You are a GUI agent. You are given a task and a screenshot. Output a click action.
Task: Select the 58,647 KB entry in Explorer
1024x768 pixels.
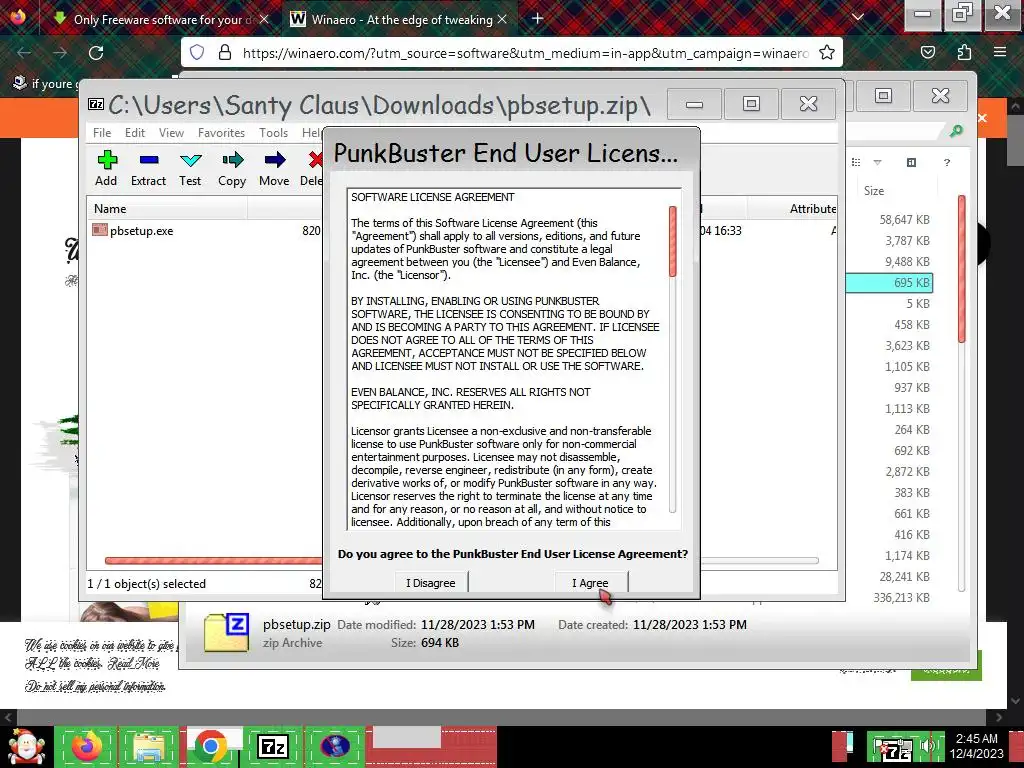(904, 219)
